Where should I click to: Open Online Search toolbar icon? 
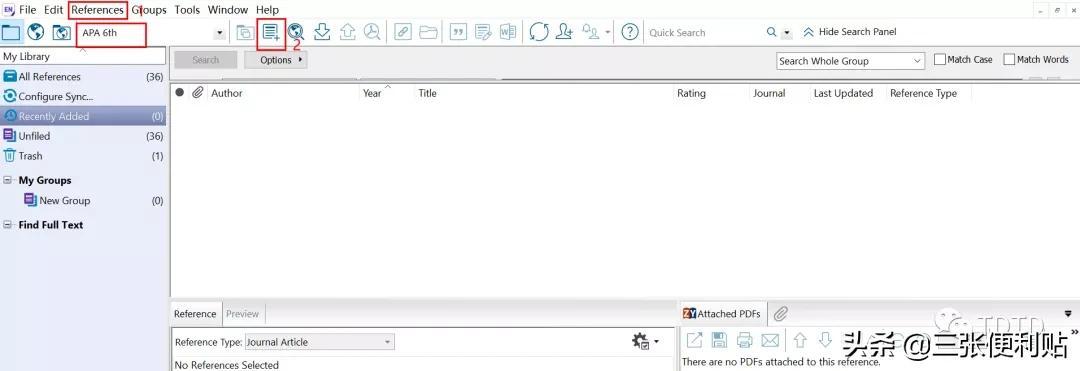click(296, 32)
